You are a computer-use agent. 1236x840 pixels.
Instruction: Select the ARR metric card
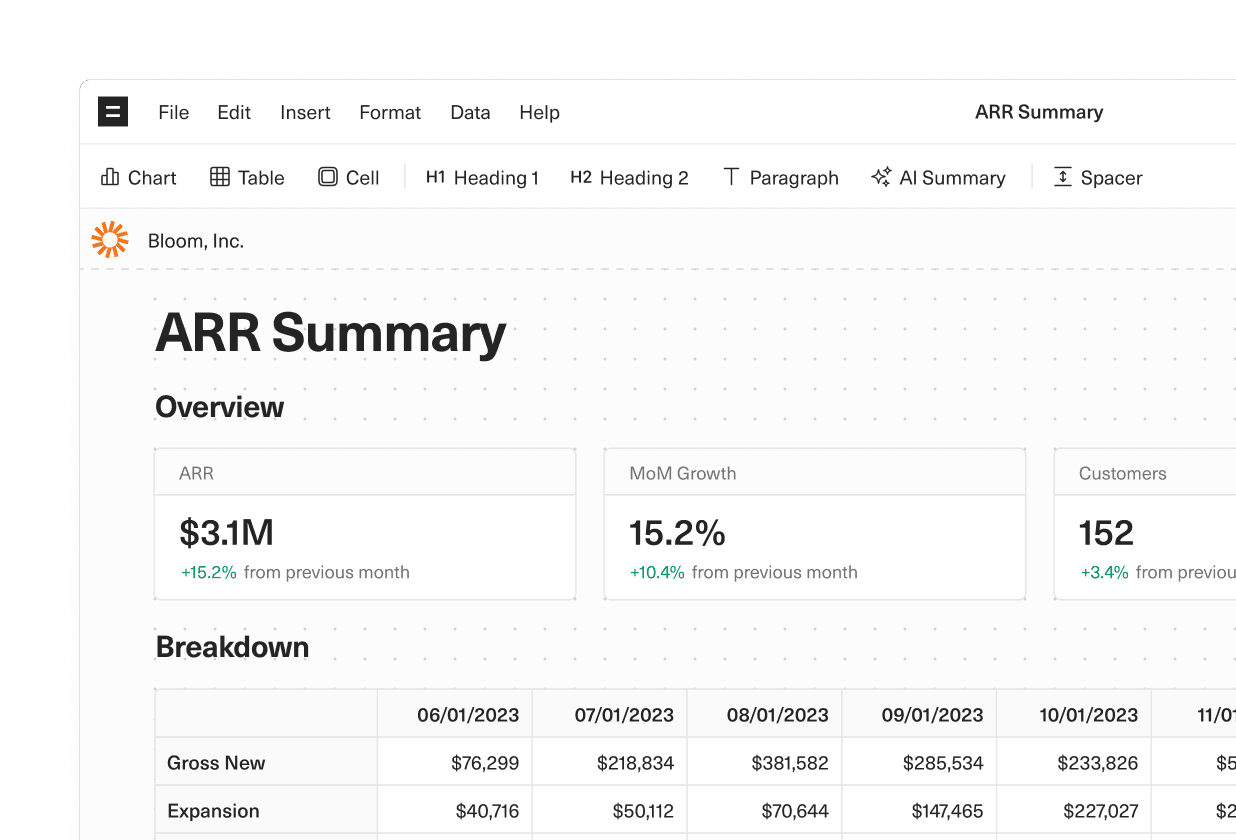tap(364, 523)
